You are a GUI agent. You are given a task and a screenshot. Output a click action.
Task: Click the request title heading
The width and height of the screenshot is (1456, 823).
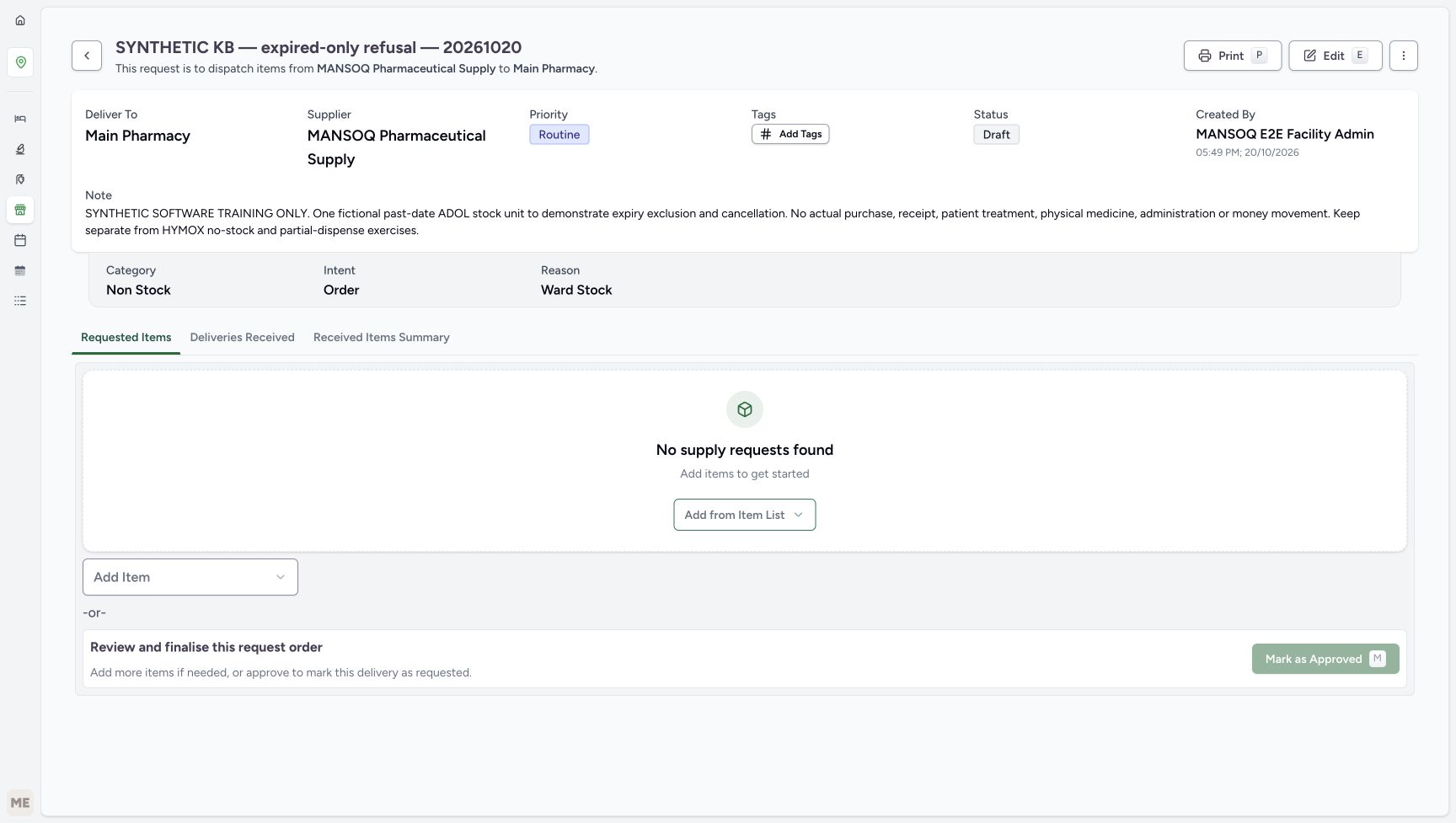coord(318,47)
